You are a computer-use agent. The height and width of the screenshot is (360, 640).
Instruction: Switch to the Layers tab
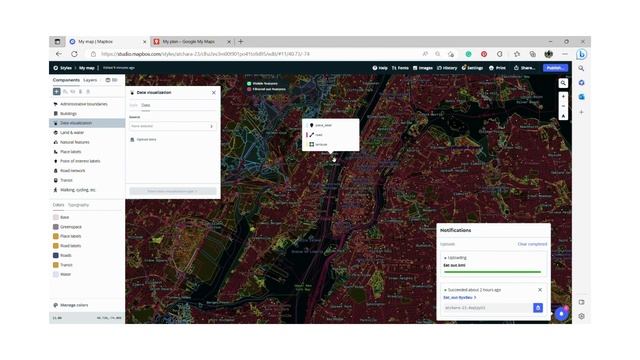(90, 80)
